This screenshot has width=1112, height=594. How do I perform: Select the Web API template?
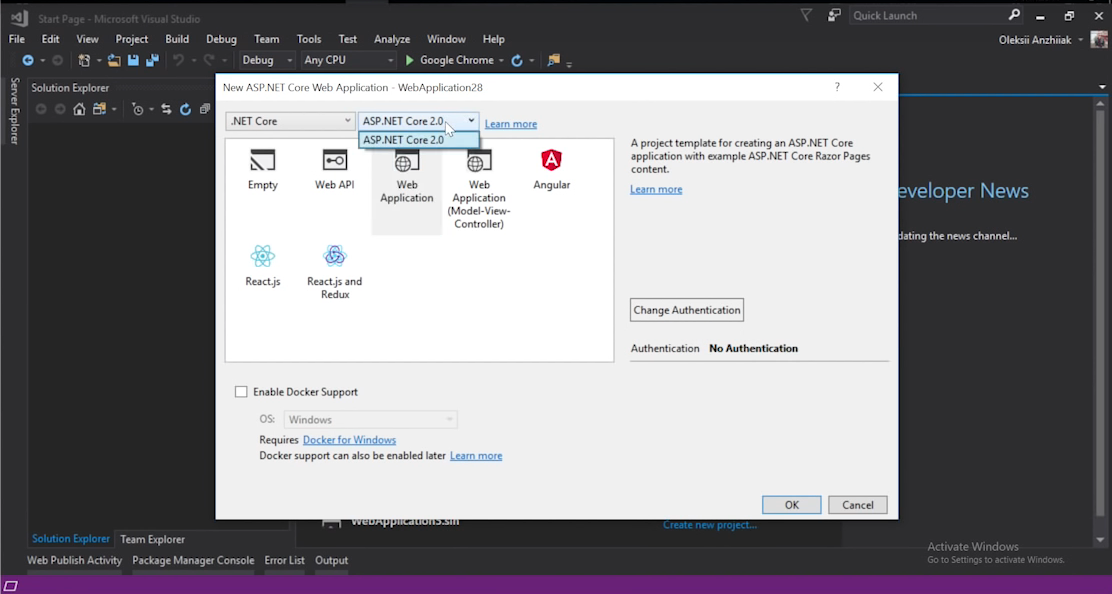(x=335, y=169)
